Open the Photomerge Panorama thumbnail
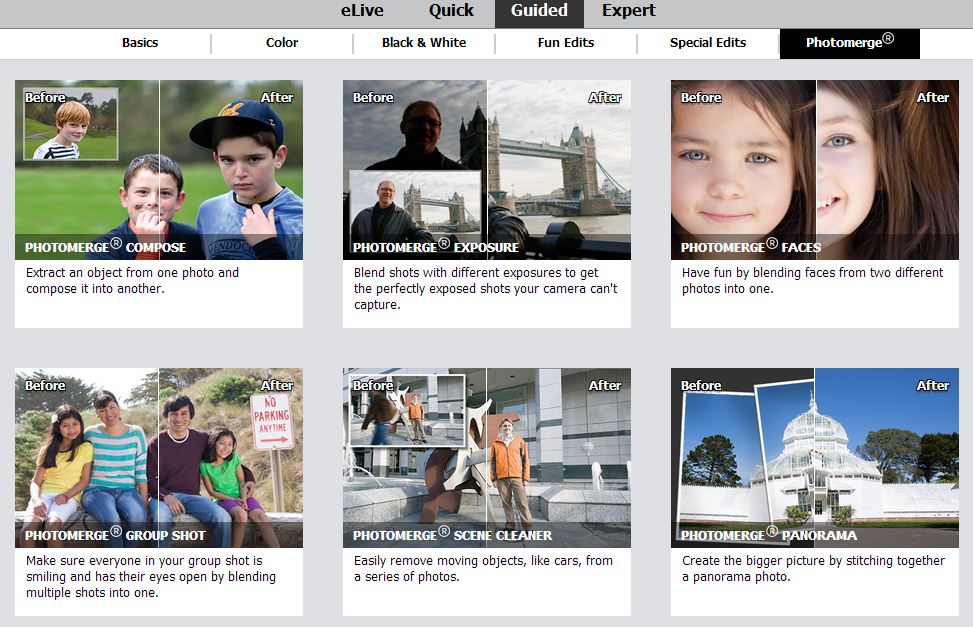This screenshot has height=627, width=973. [x=815, y=458]
